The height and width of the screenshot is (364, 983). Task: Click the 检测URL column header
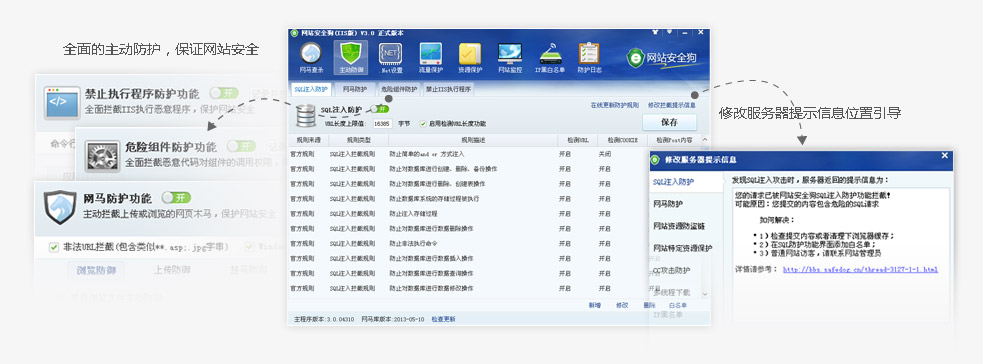[577, 140]
